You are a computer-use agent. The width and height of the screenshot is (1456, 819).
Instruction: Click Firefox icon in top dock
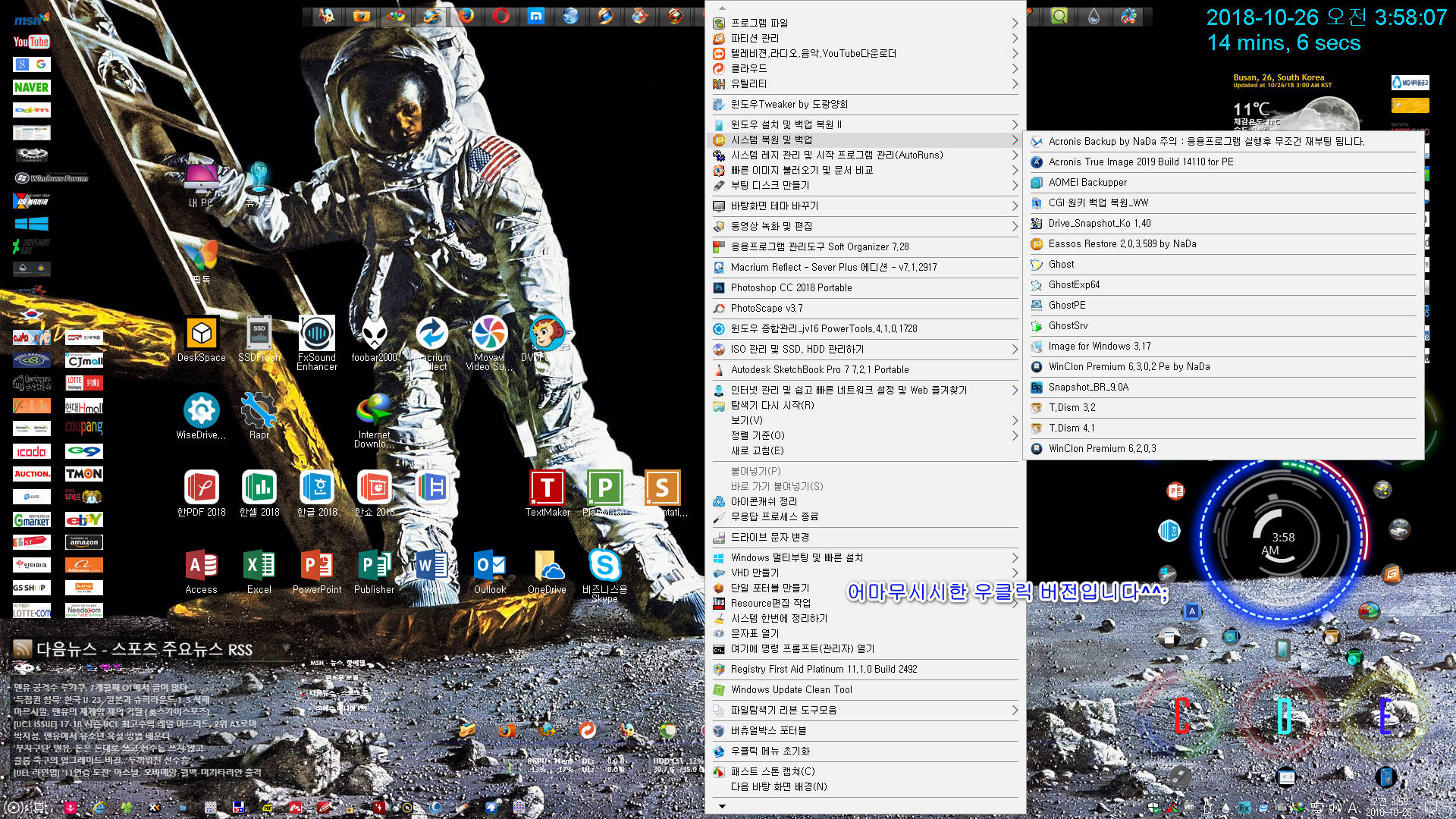[x=466, y=16]
